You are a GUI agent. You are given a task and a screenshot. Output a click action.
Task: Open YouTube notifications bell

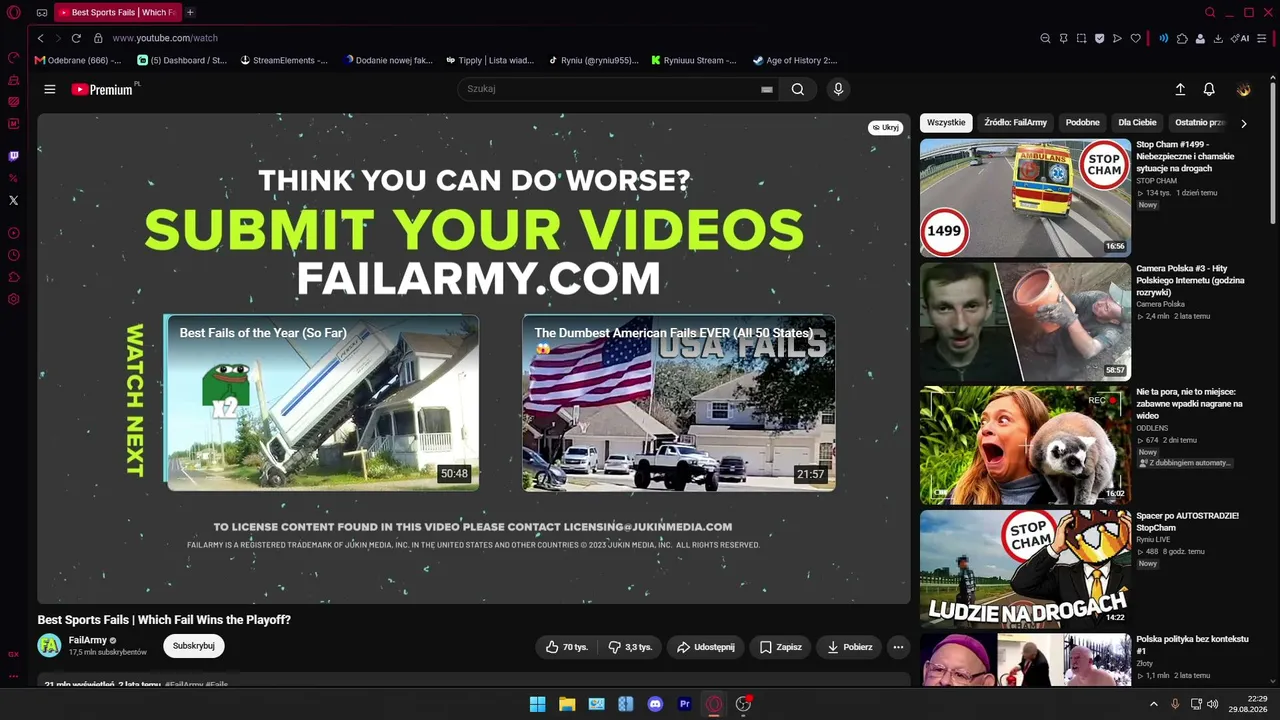pos(1209,89)
